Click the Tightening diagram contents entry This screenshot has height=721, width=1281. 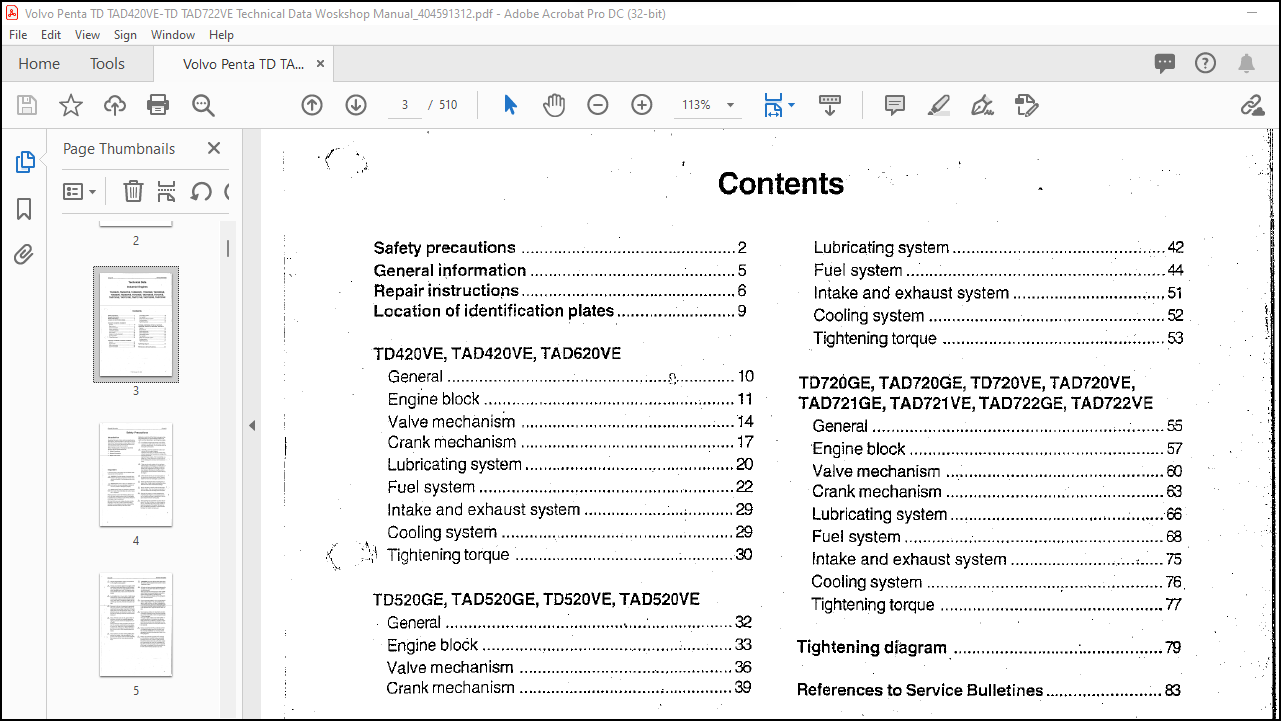click(989, 648)
